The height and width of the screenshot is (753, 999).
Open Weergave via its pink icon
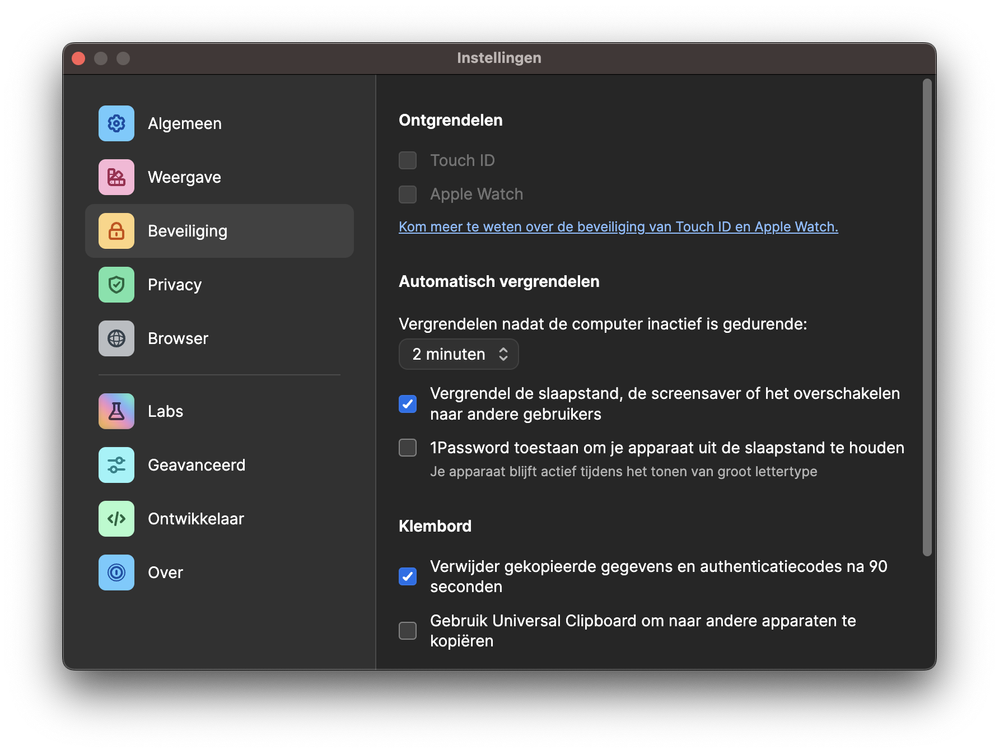[x=116, y=177]
